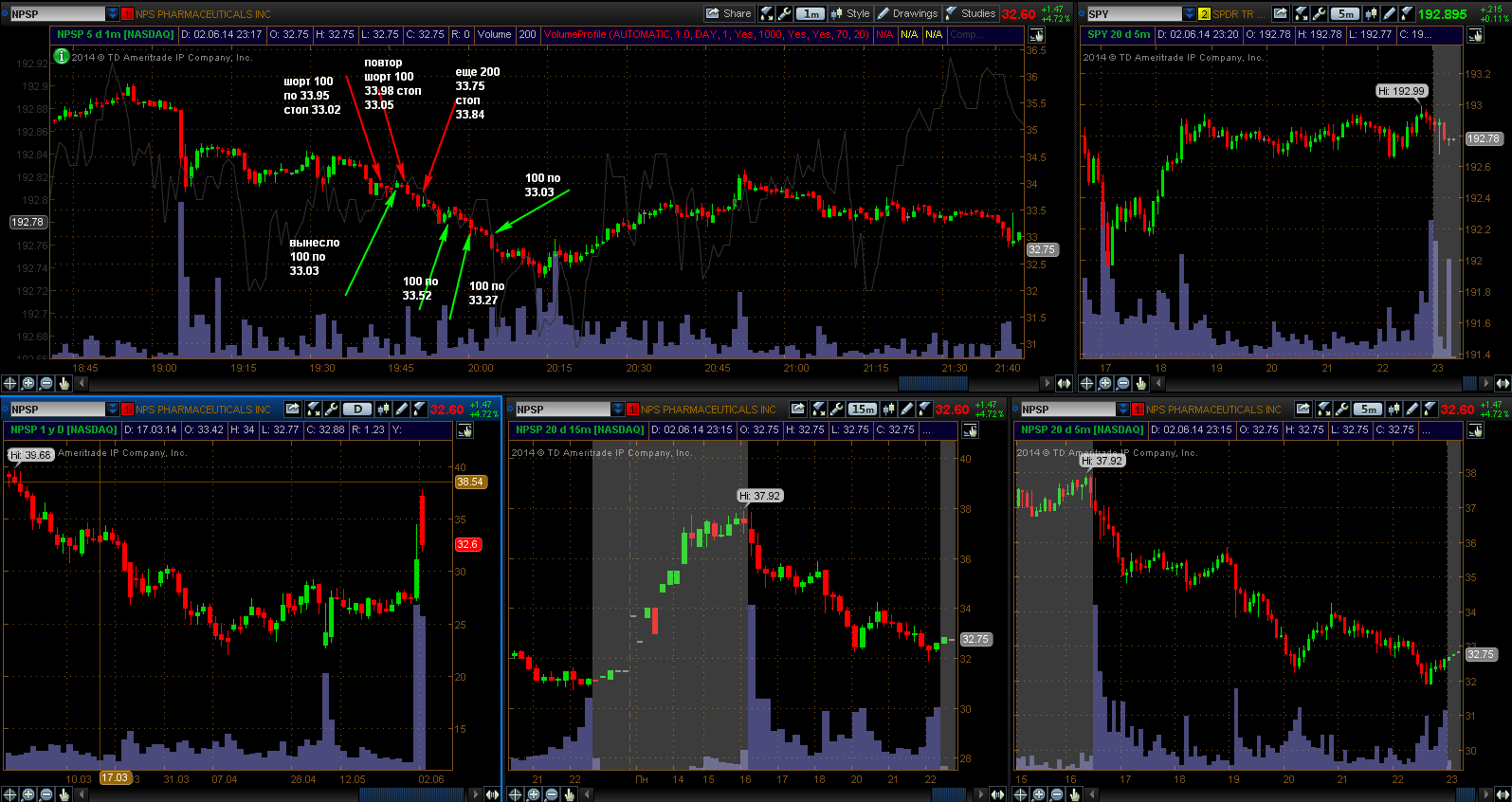1512x802 pixels.
Task: Zoom in on top NPSP chart
Action: coord(28,383)
